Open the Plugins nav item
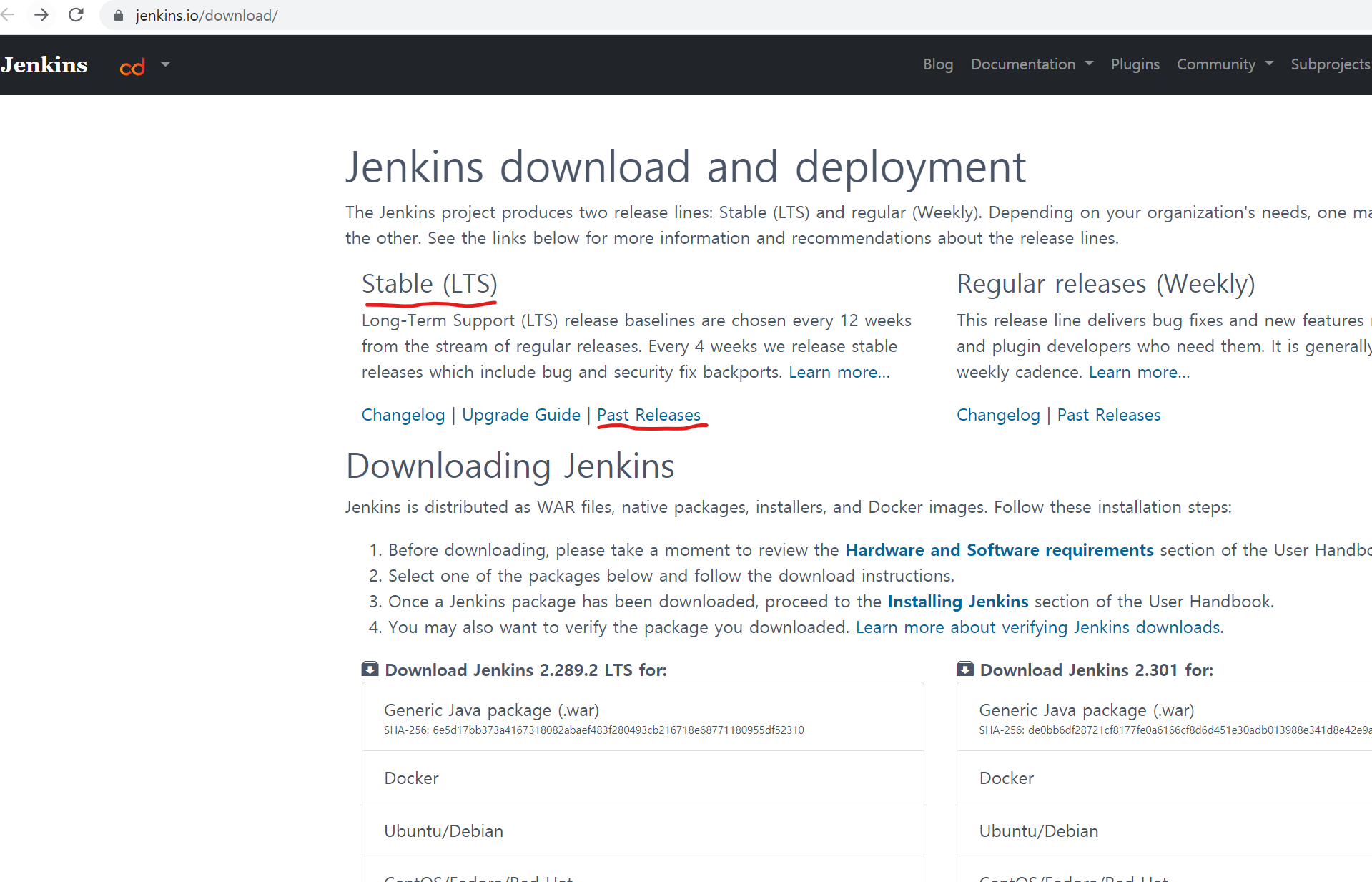The image size is (1372, 882). pyautogui.click(x=1135, y=64)
